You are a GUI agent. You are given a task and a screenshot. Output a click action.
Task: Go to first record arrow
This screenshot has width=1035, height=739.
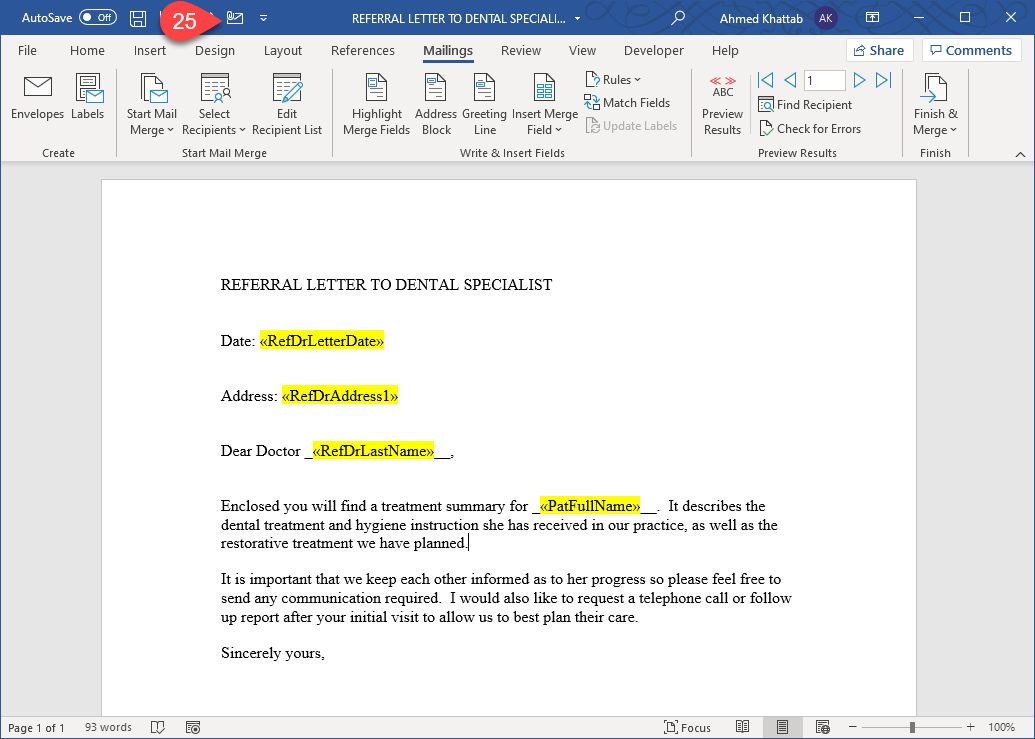(766, 80)
